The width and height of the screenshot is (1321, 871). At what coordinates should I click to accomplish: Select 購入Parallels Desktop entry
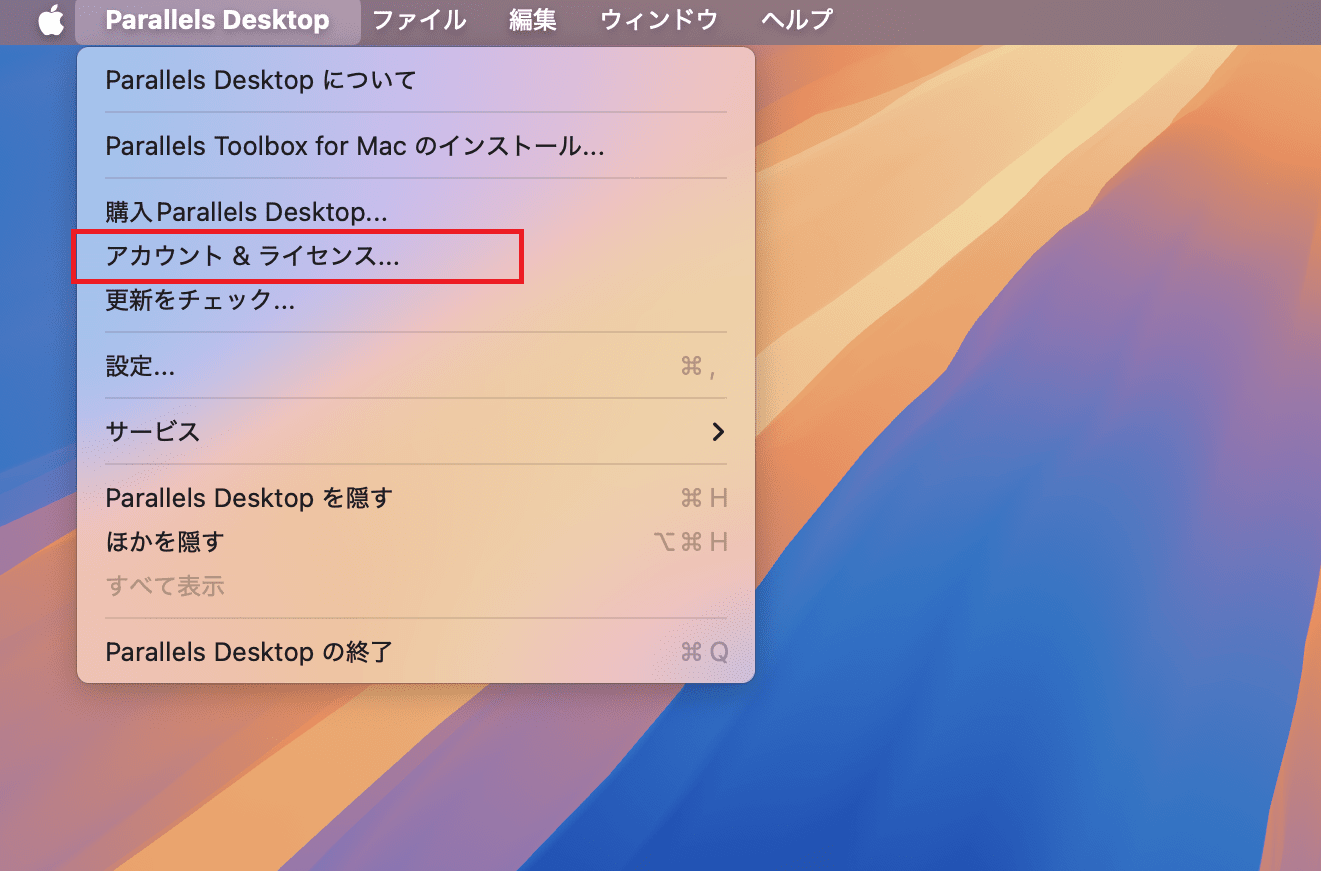coord(416,212)
